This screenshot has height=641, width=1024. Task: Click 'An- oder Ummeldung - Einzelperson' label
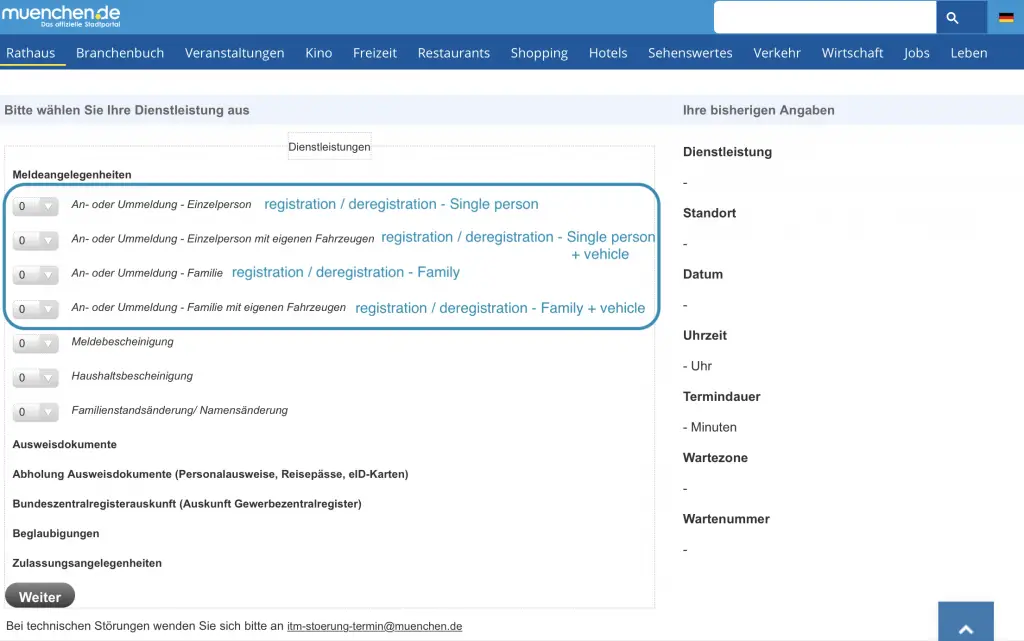[x=161, y=205]
